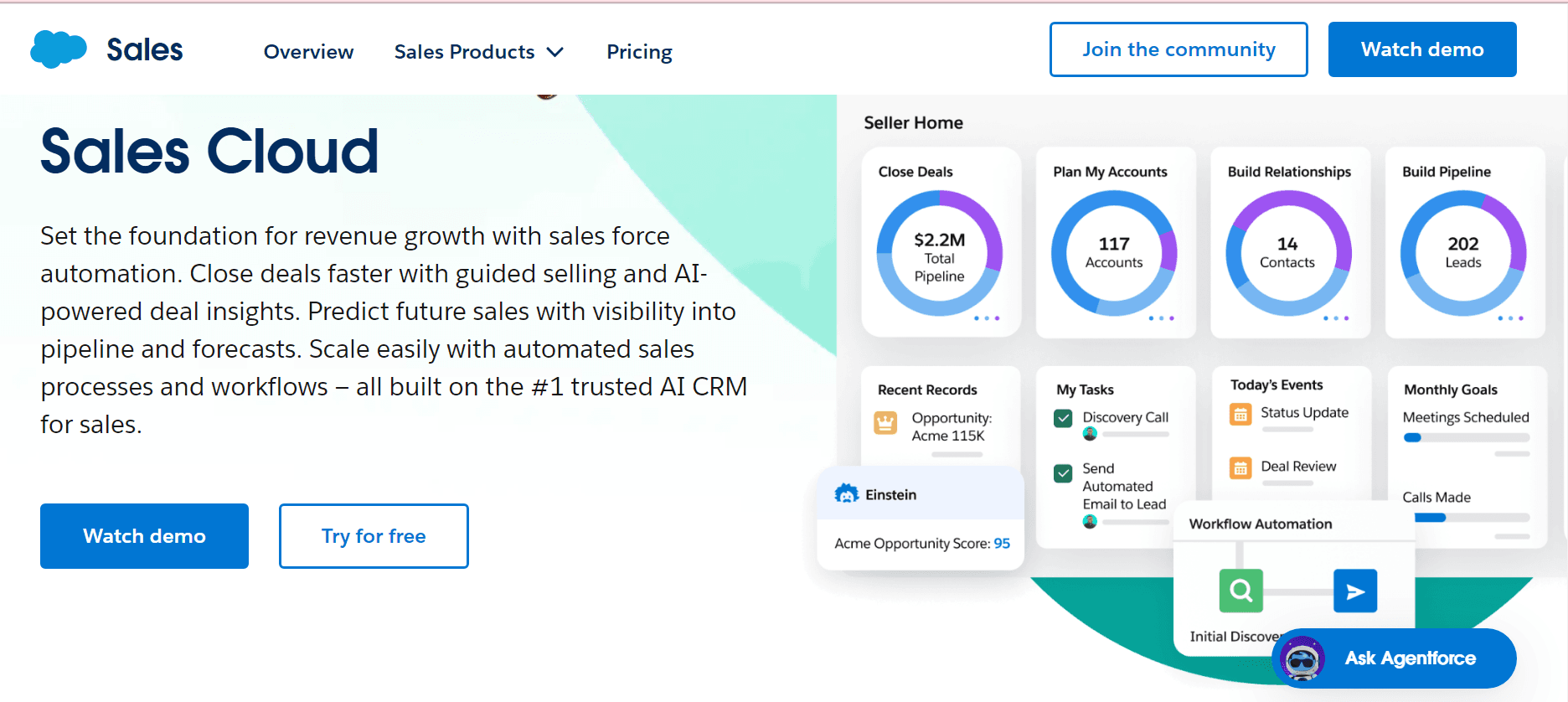Click the Calls Made progress bar

pyautogui.click(x=1472, y=518)
